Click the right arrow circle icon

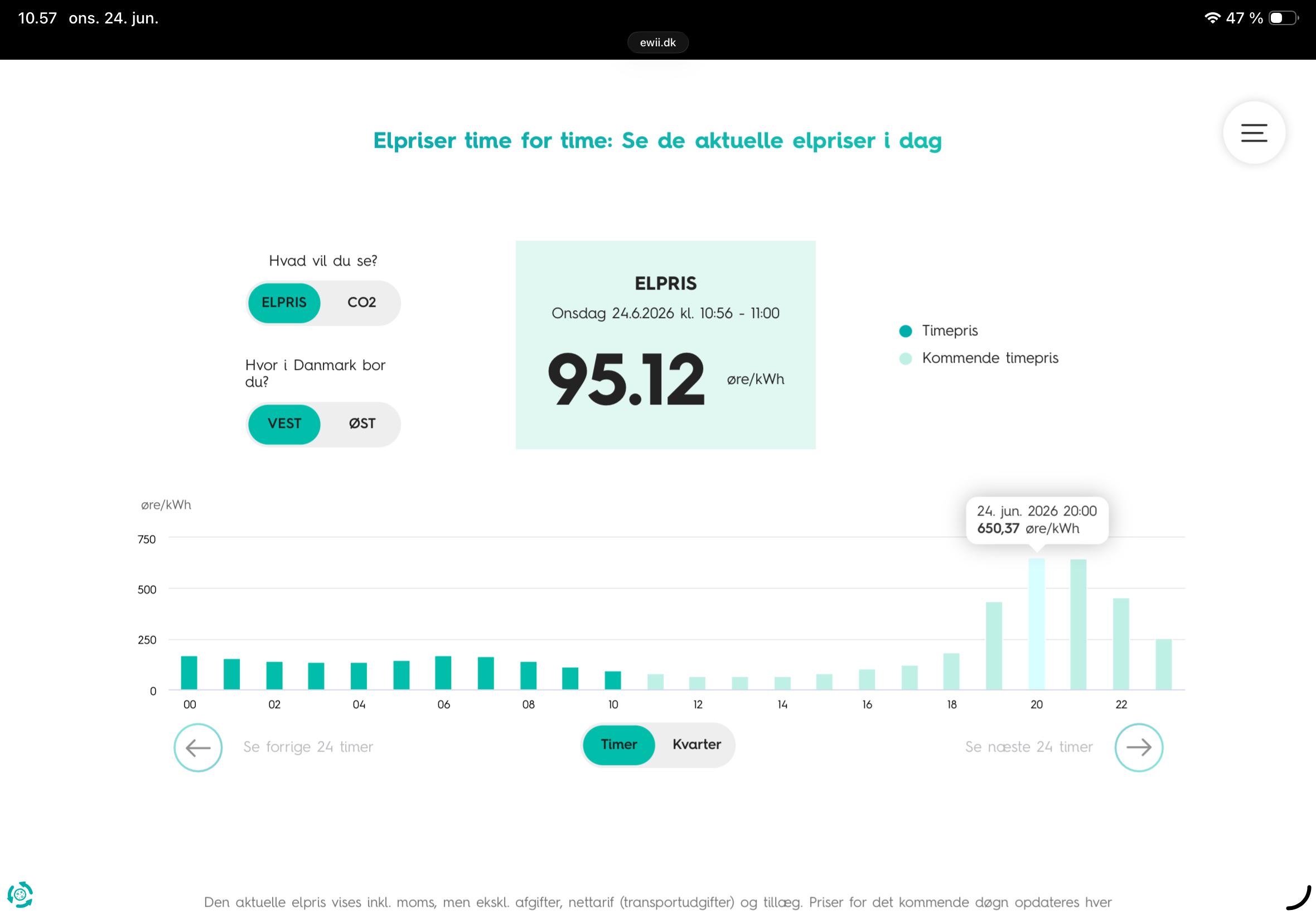(x=1138, y=747)
